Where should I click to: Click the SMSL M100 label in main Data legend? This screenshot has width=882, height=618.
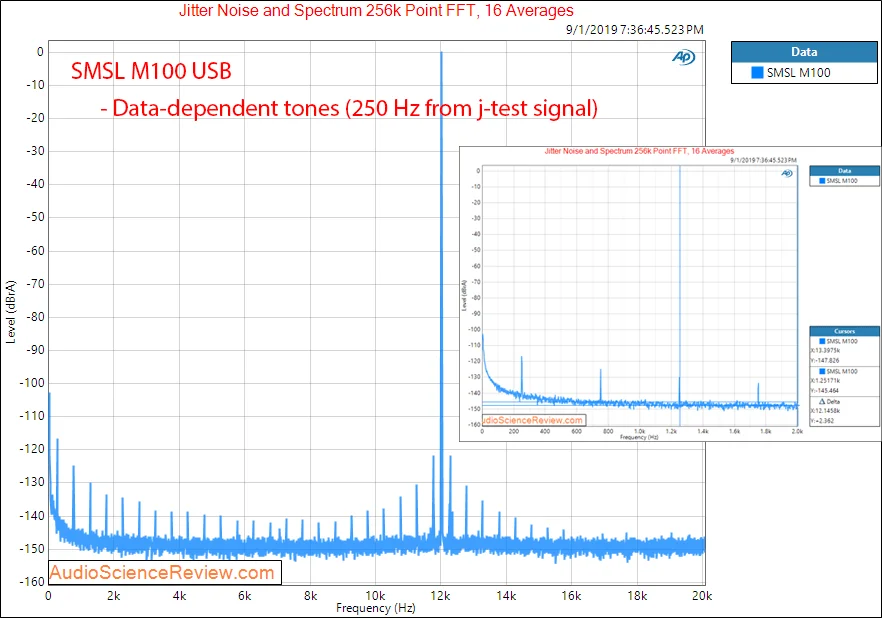tap(798, 73)
